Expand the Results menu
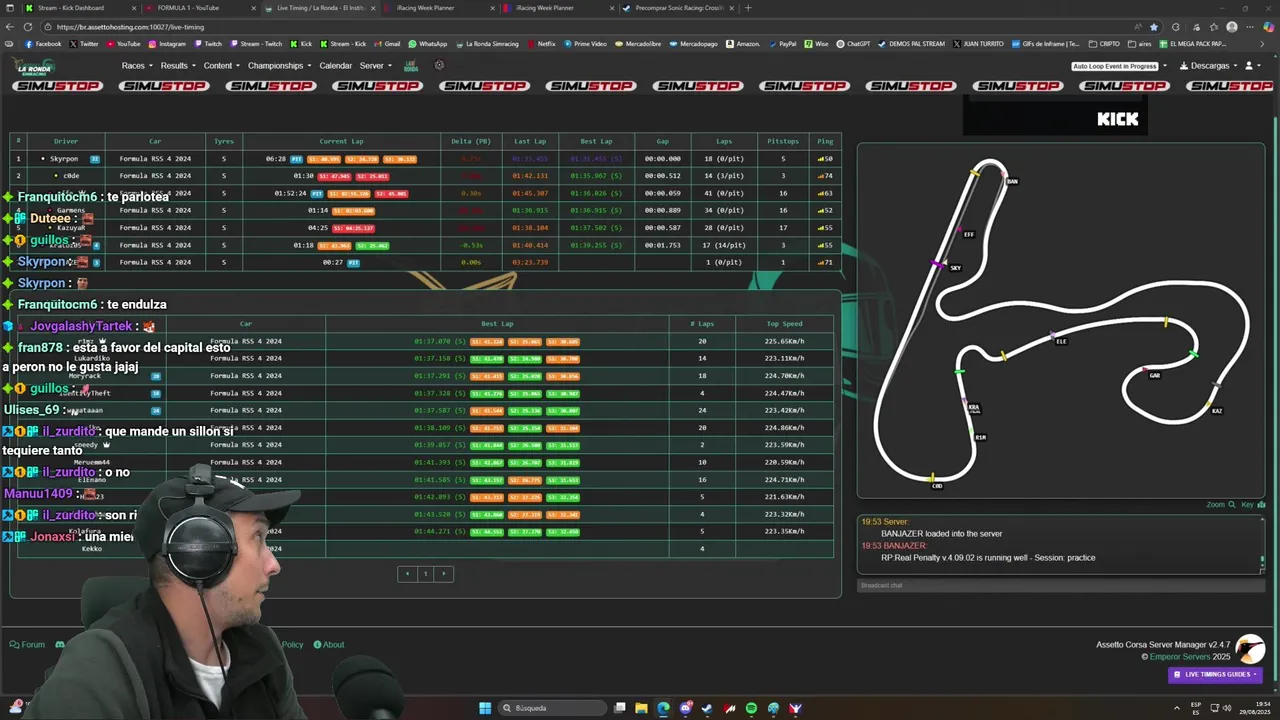 click(x=177, y=66)
